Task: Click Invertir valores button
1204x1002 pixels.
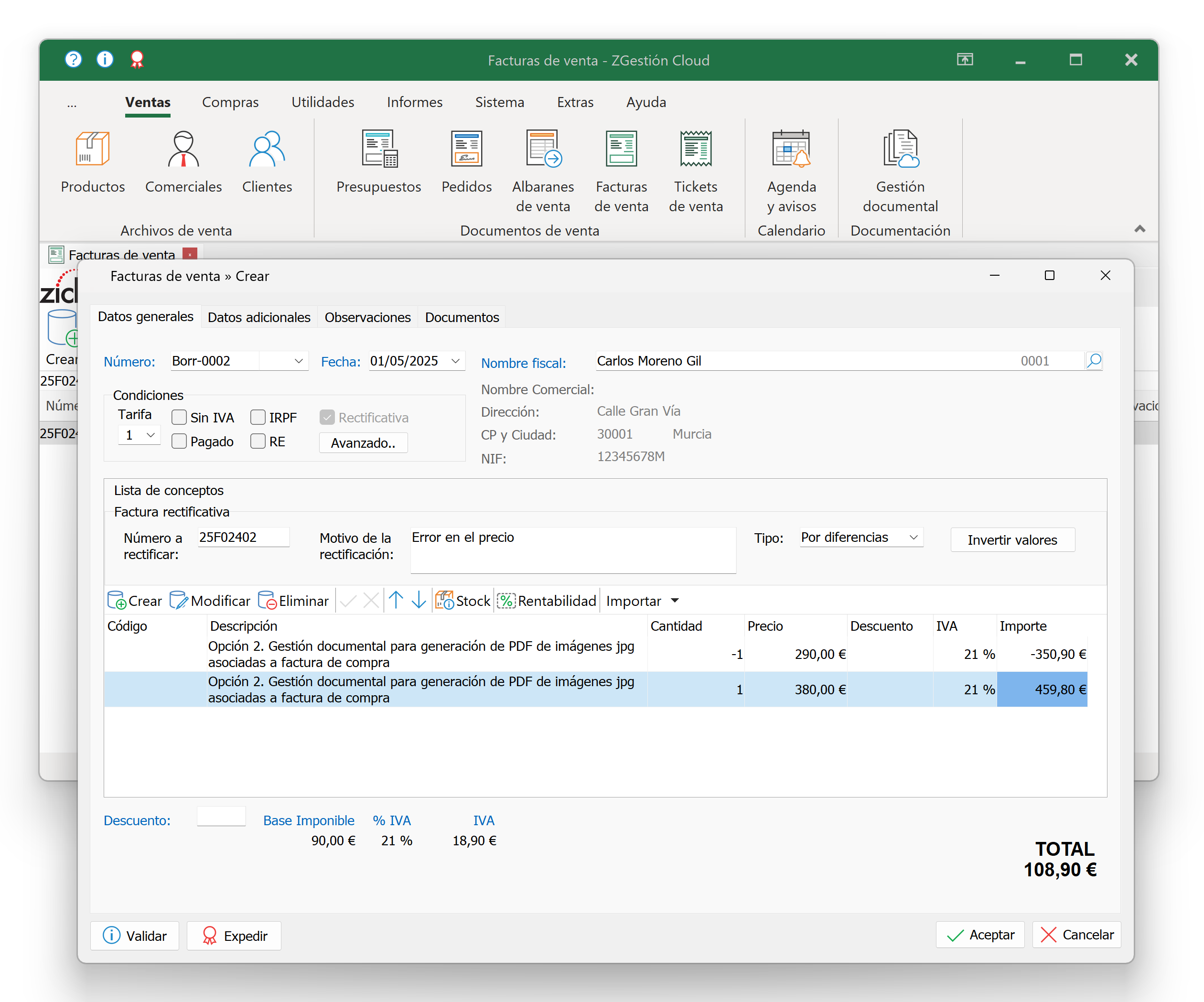Action: 1012,540
